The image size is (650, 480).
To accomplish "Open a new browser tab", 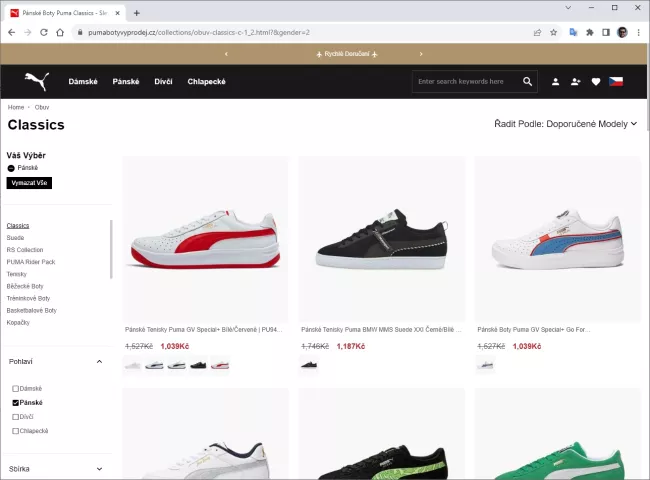I will 136,13.
